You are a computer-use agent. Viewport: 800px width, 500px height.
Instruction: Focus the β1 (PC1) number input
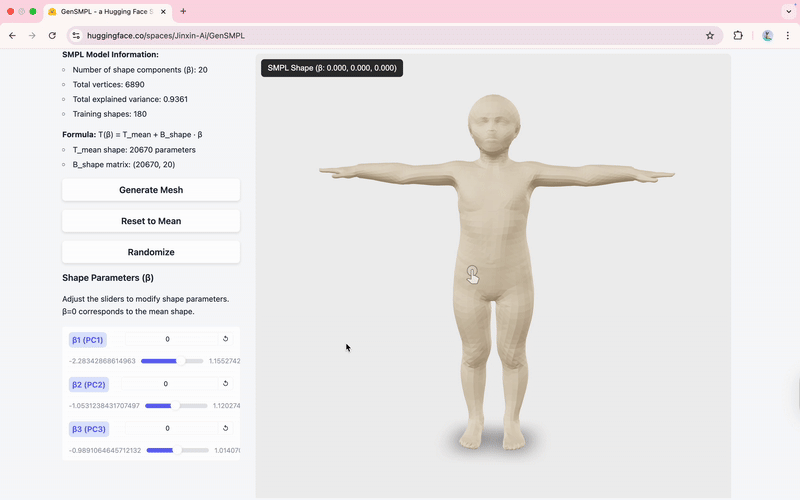point(171,339)
